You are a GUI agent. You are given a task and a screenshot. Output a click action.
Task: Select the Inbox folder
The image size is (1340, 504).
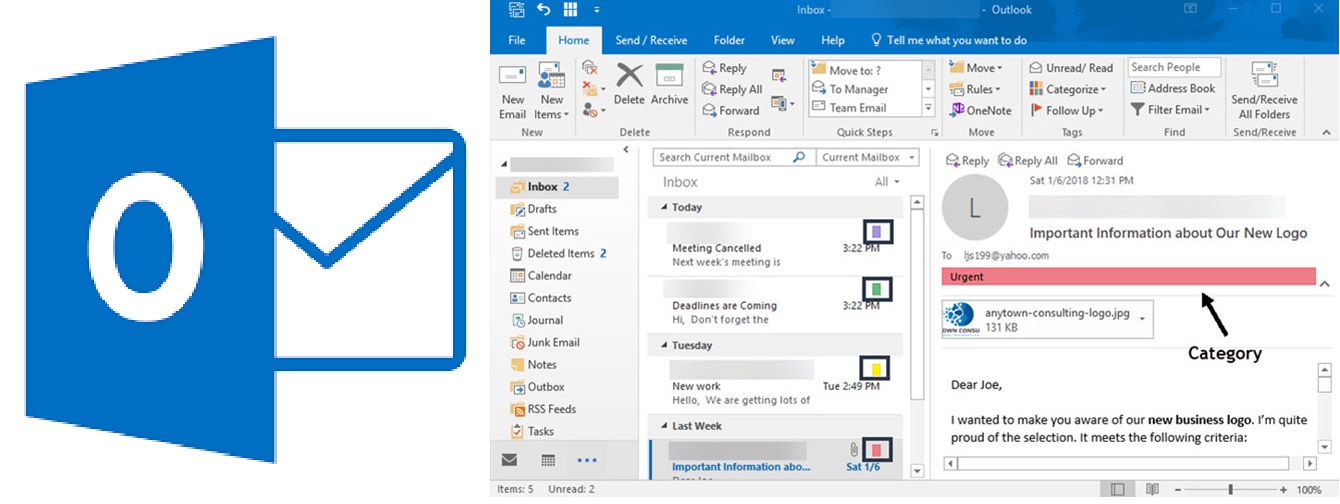pyautogui.click(x=558, y=187)
